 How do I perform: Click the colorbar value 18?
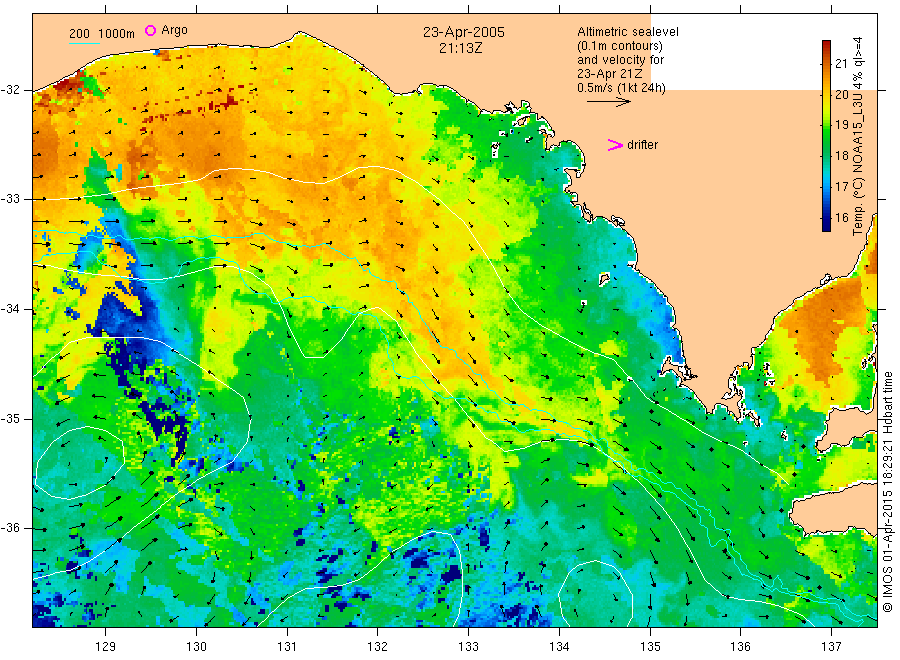(x=841, y=156)
